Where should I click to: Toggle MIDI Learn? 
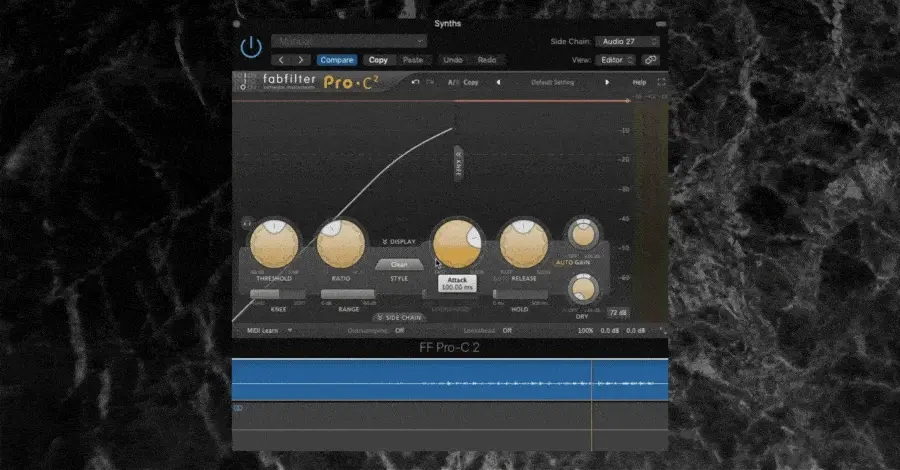[x=262, y=331]
